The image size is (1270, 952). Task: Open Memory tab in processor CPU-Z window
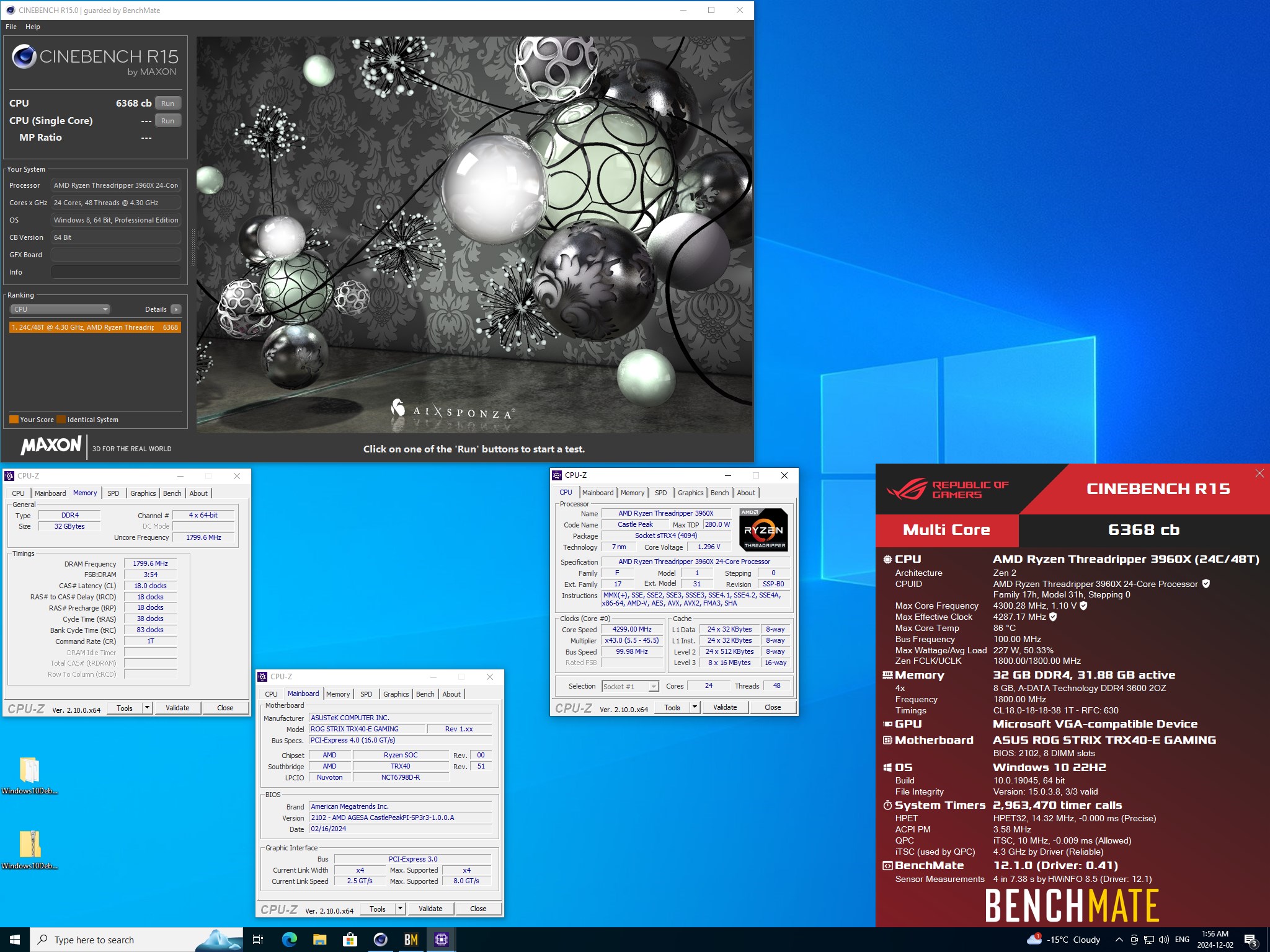(633, 493)
